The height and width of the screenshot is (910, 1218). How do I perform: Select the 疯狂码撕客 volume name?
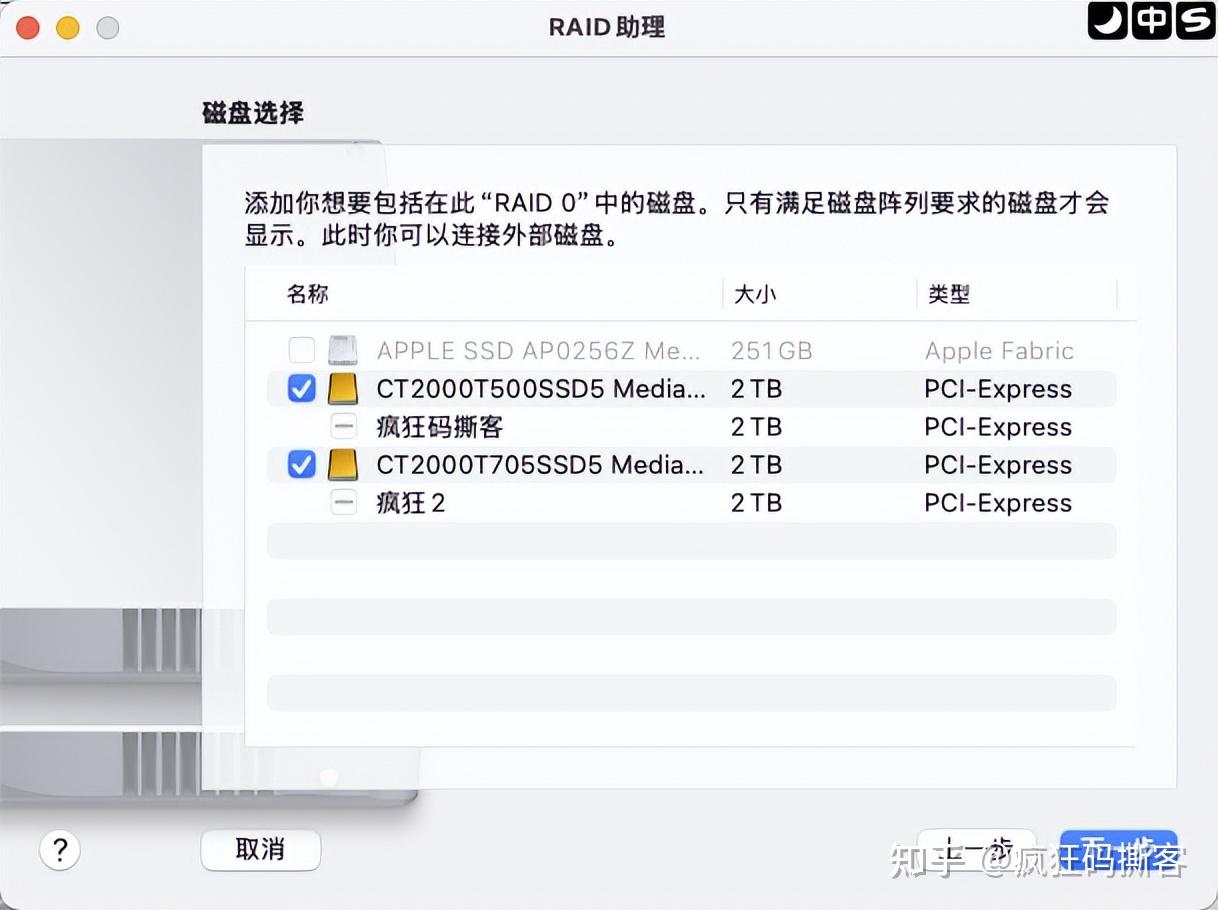tap(439, 427)
